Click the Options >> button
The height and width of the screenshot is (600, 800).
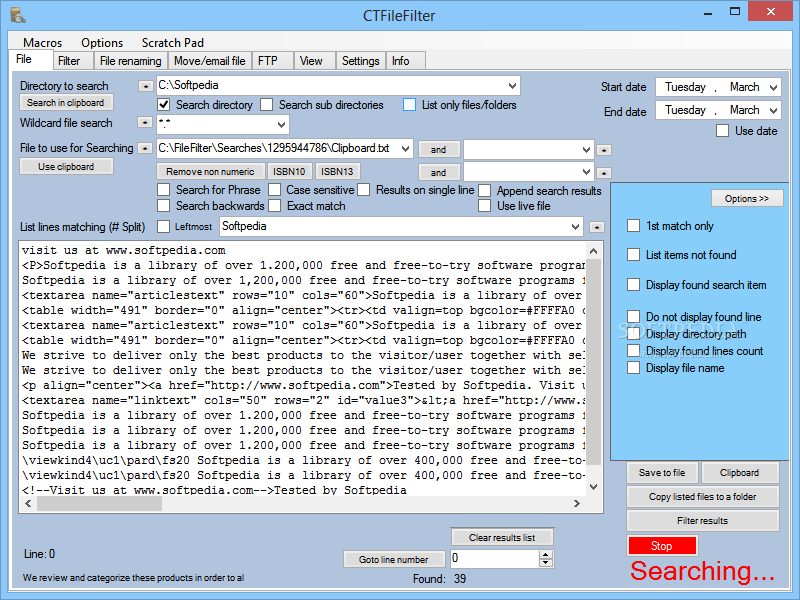(x=747, y=198)
